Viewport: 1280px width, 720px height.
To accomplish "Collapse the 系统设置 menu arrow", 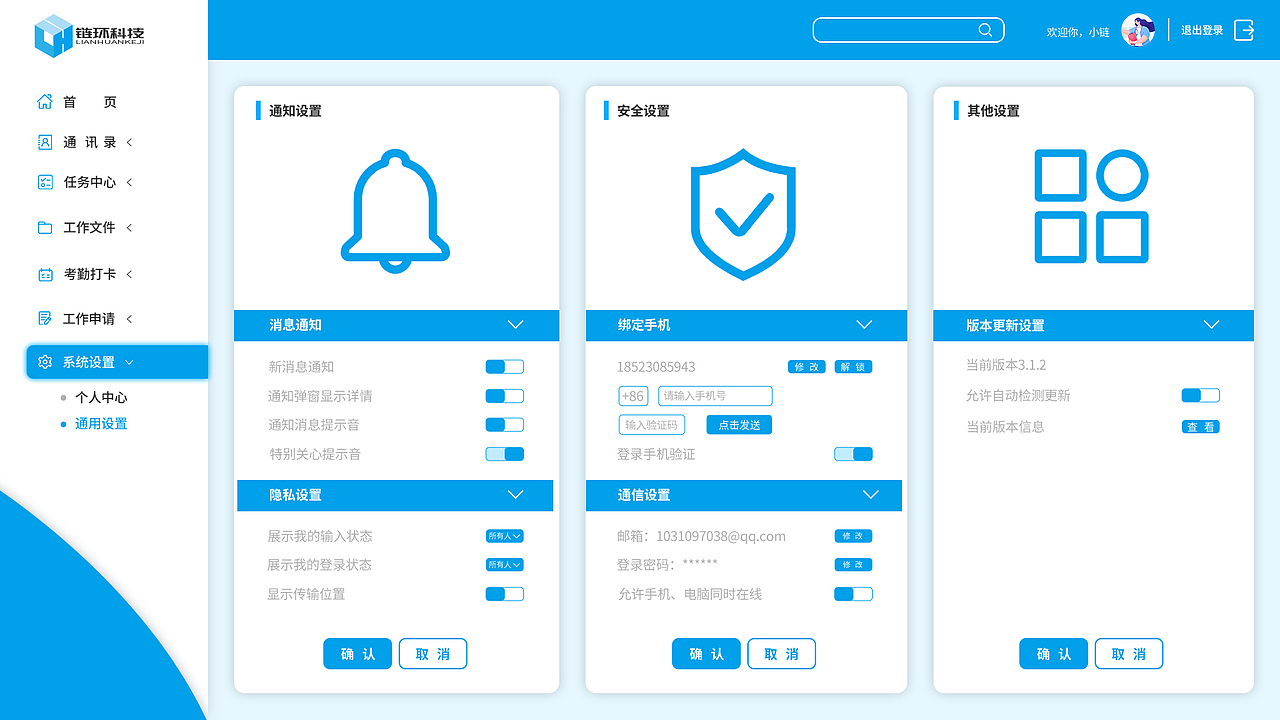I will (x=130, y=362).
